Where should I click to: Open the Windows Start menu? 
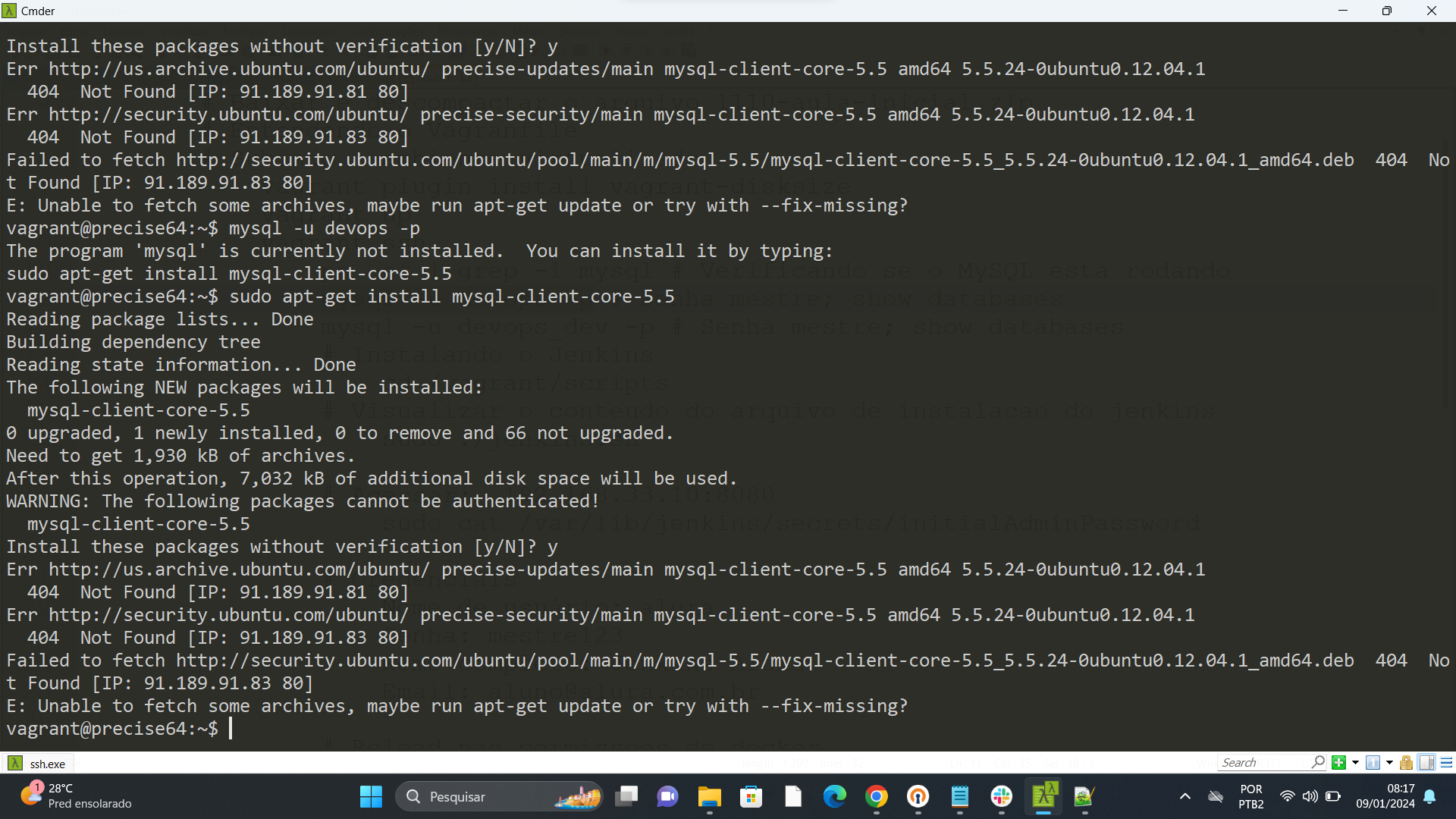pos(371,797)
